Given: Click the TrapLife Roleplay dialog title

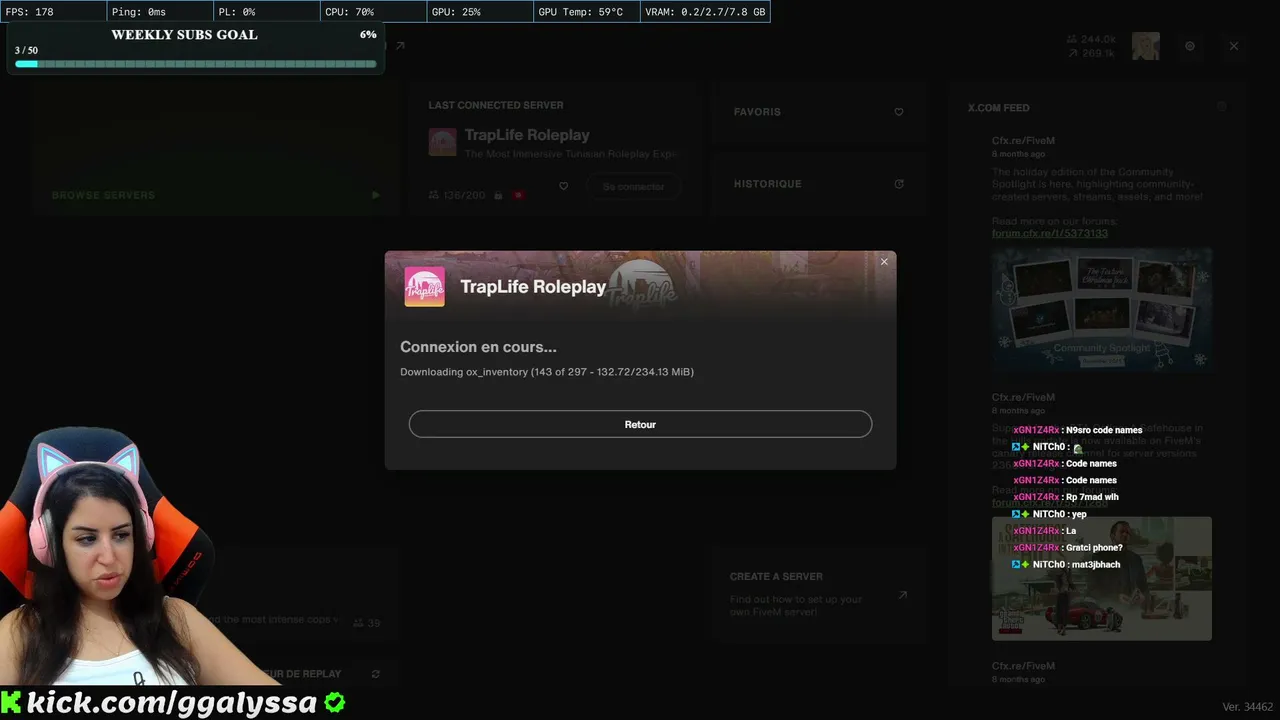Looking at the screenshot, I should tap(533, 287).
